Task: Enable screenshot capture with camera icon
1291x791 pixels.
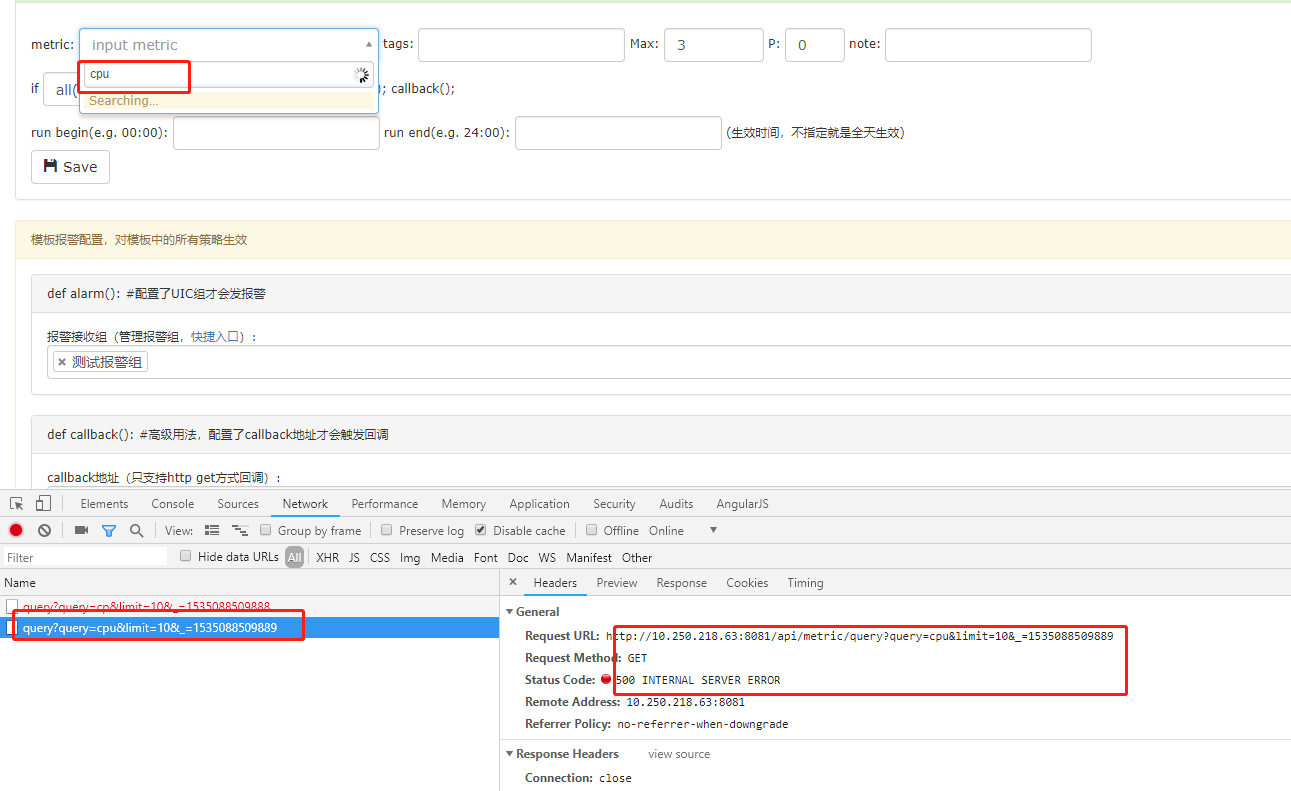Action: point(81,530)
